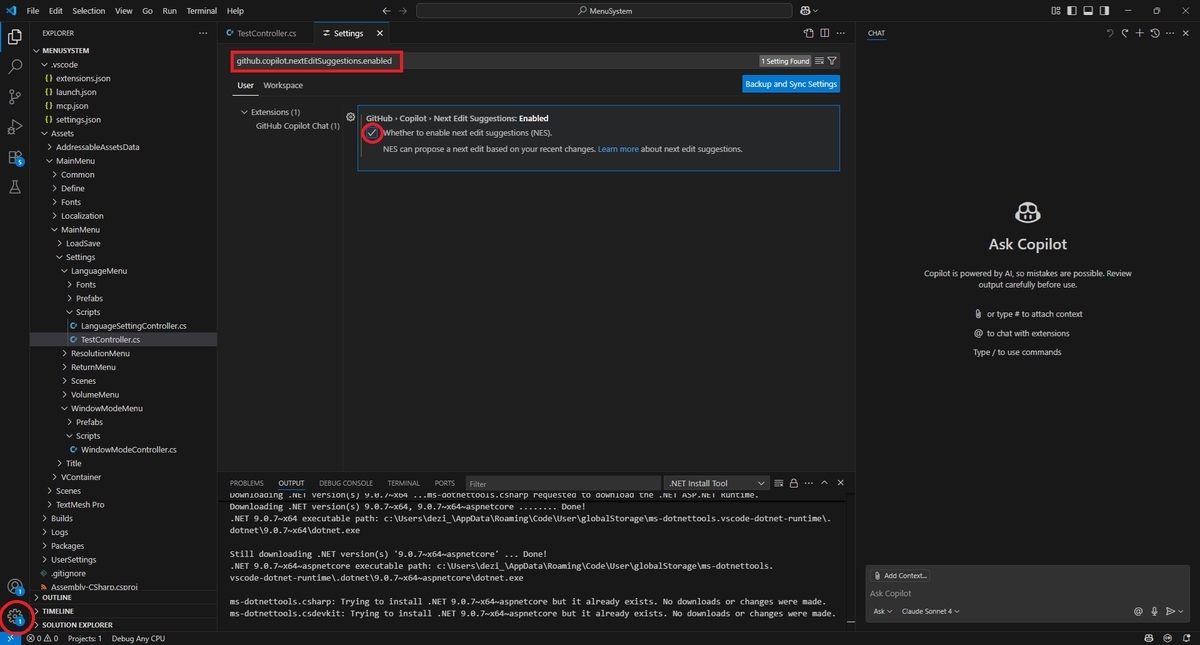Close the Chat panel

click(x=1184, y=33)
